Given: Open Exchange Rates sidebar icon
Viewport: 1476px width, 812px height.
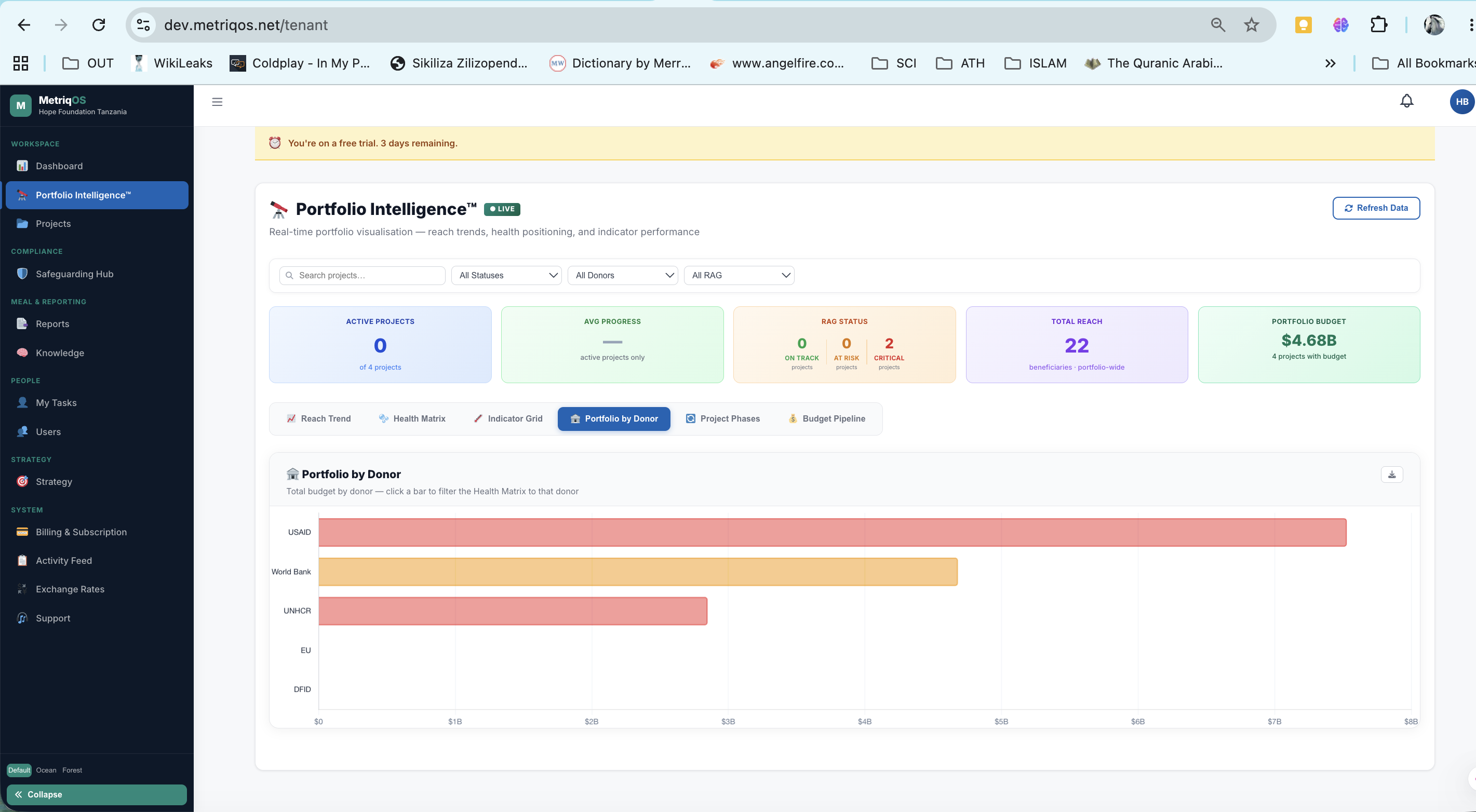Looking at the screenshot, I should 22,589.
